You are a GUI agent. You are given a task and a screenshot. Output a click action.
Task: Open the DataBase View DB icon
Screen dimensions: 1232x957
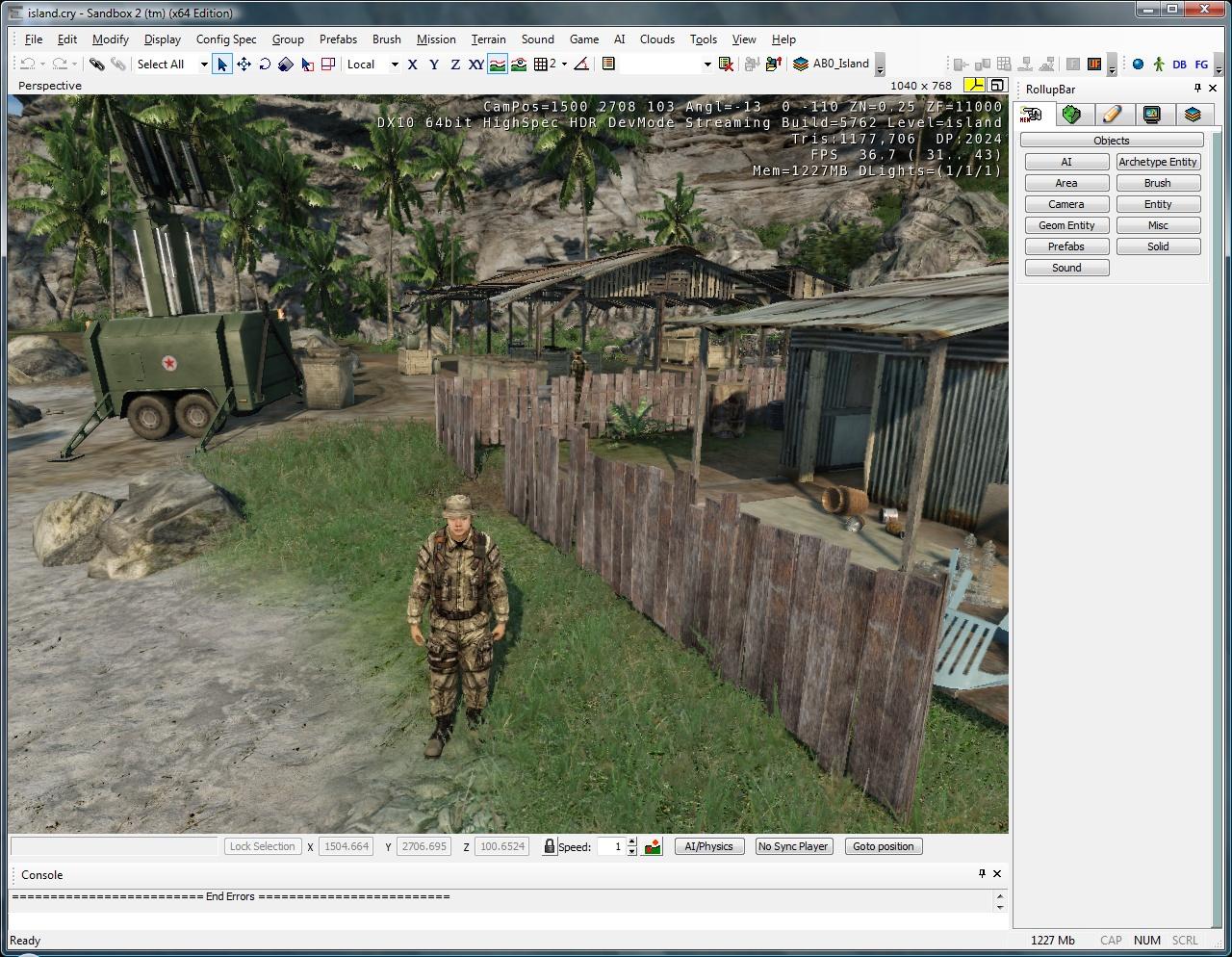tap(1179, 65)
